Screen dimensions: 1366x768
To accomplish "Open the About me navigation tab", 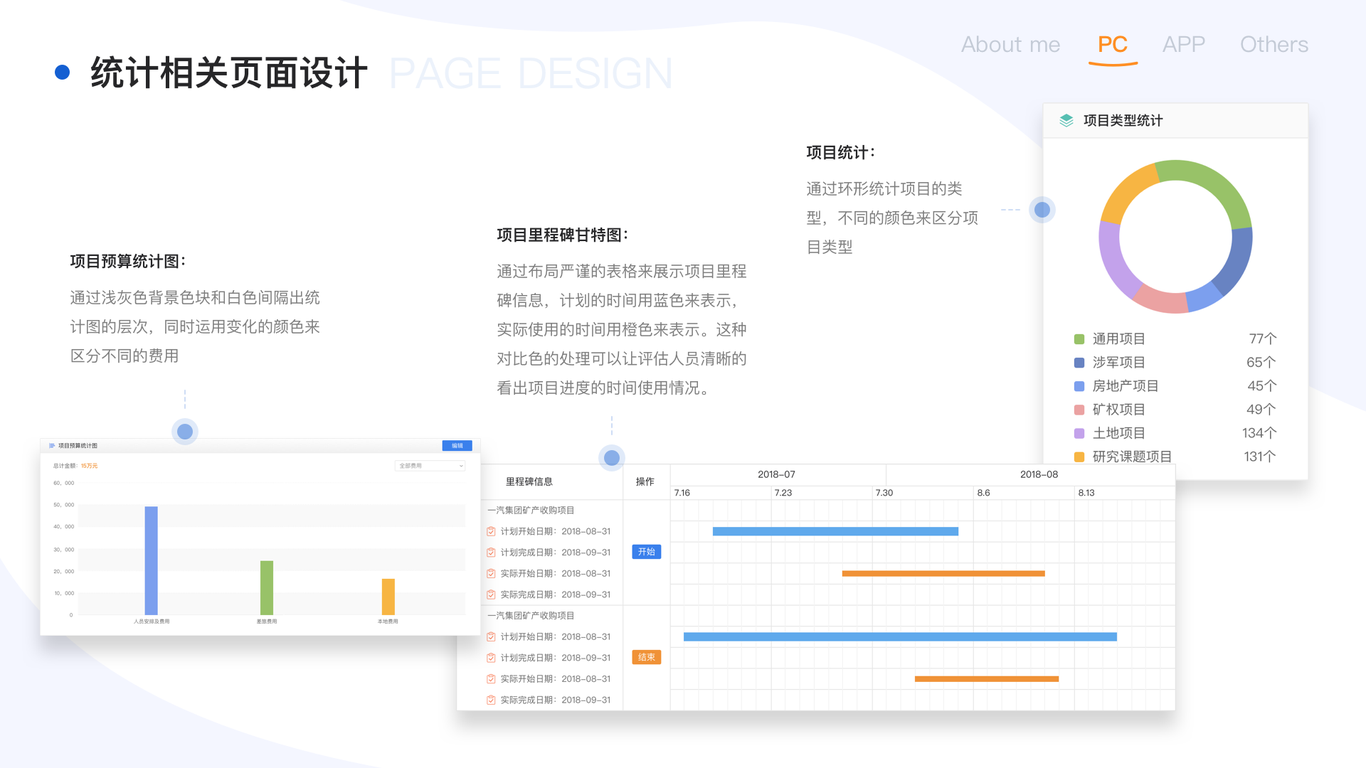I will point(1010,44).
